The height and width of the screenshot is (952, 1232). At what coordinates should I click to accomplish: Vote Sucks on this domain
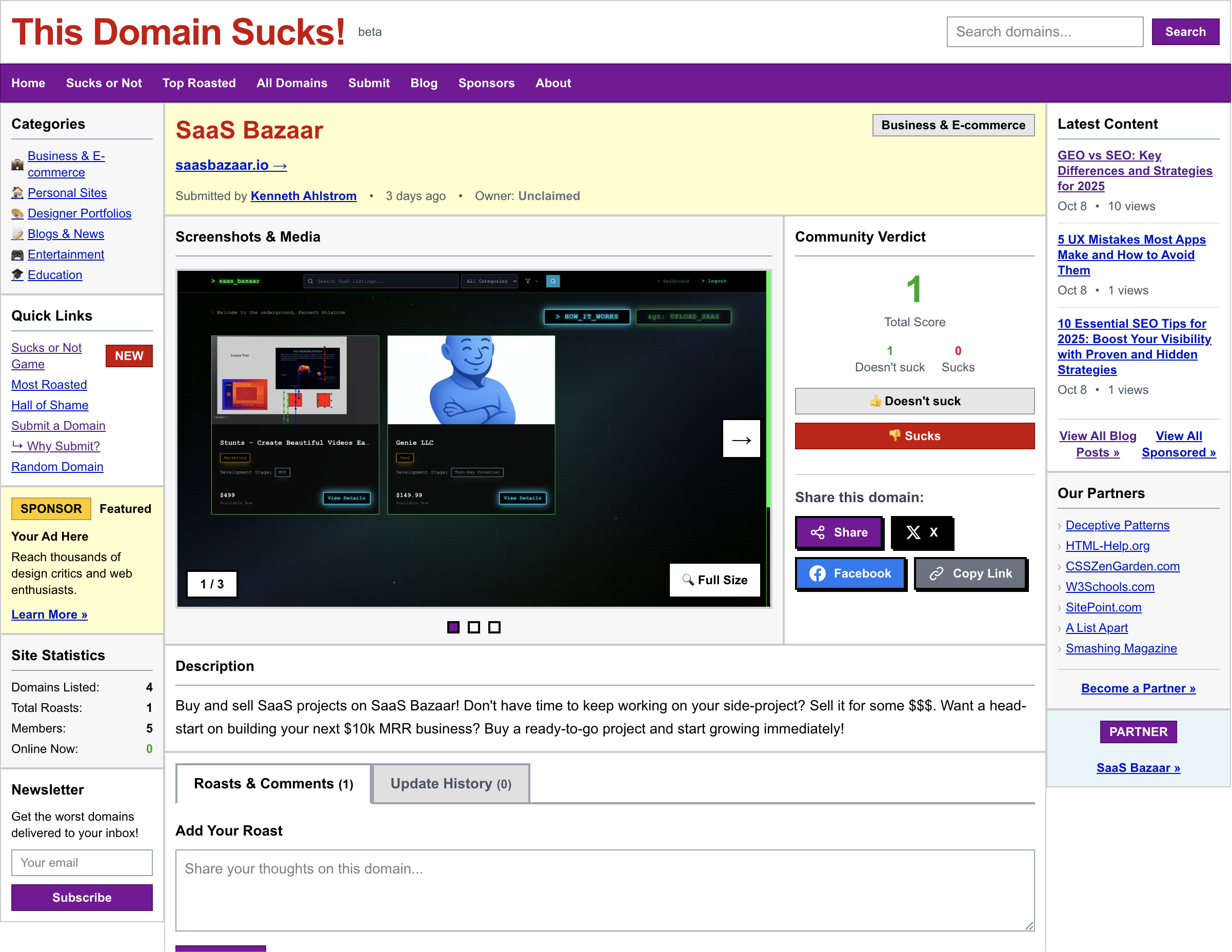coord(915,435)
